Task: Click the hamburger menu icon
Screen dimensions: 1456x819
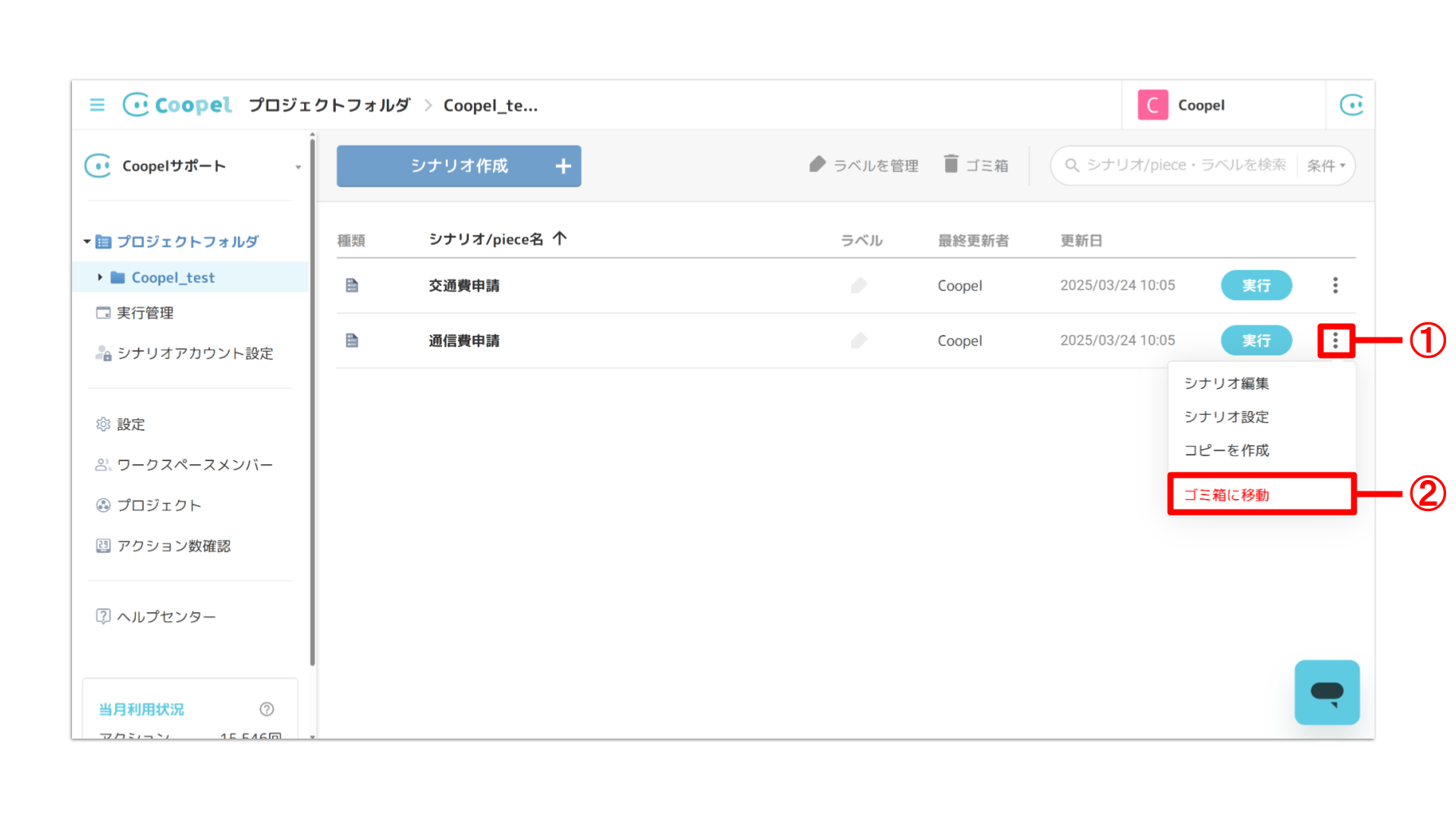Action: tap(97, 105)
